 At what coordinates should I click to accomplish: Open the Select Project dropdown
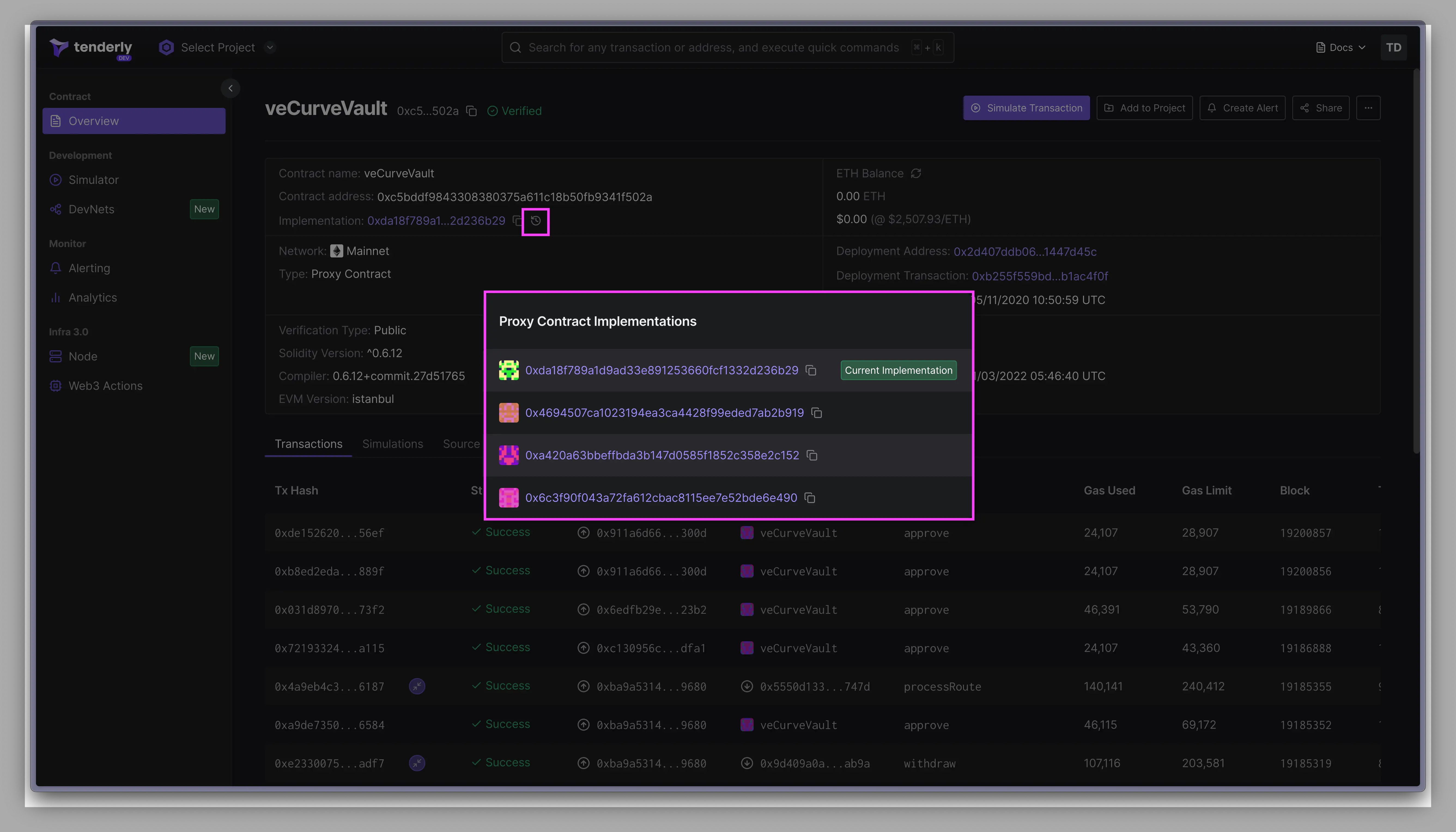click(x=217, y=47)
